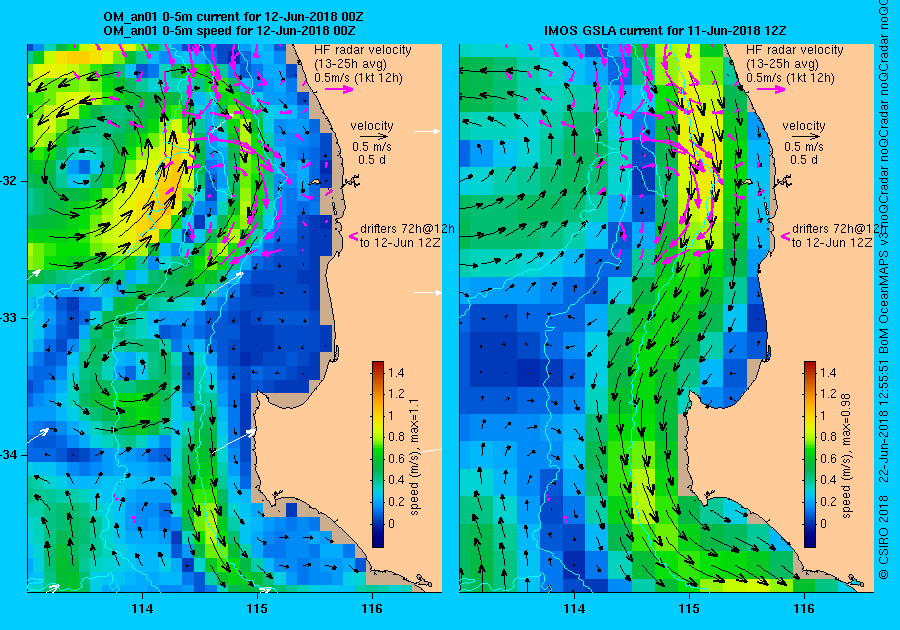Click longitude label "116" under right map
The width and height of the screenshot is (900, 630).
804,609
